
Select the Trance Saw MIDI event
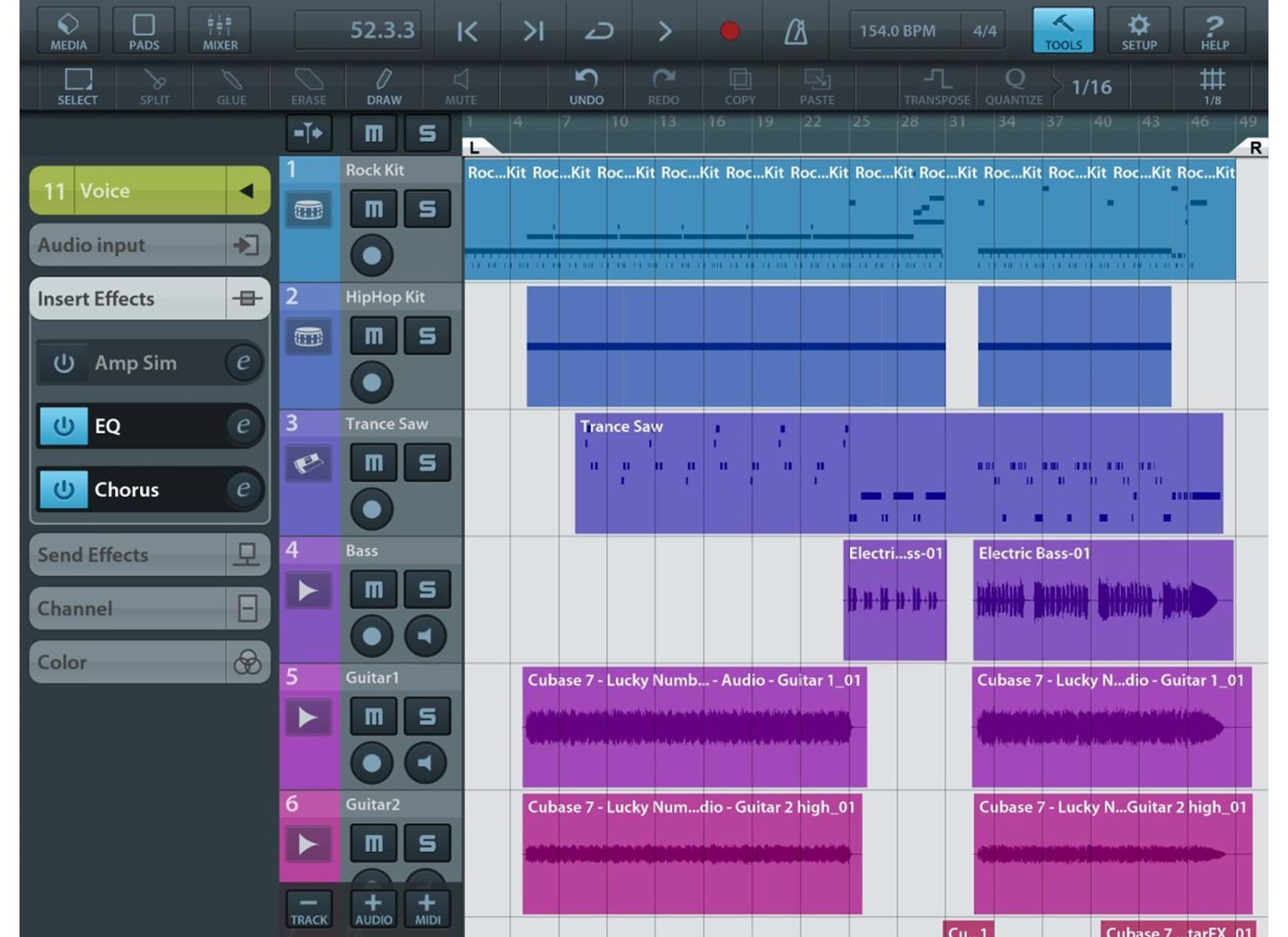(898, 473)
